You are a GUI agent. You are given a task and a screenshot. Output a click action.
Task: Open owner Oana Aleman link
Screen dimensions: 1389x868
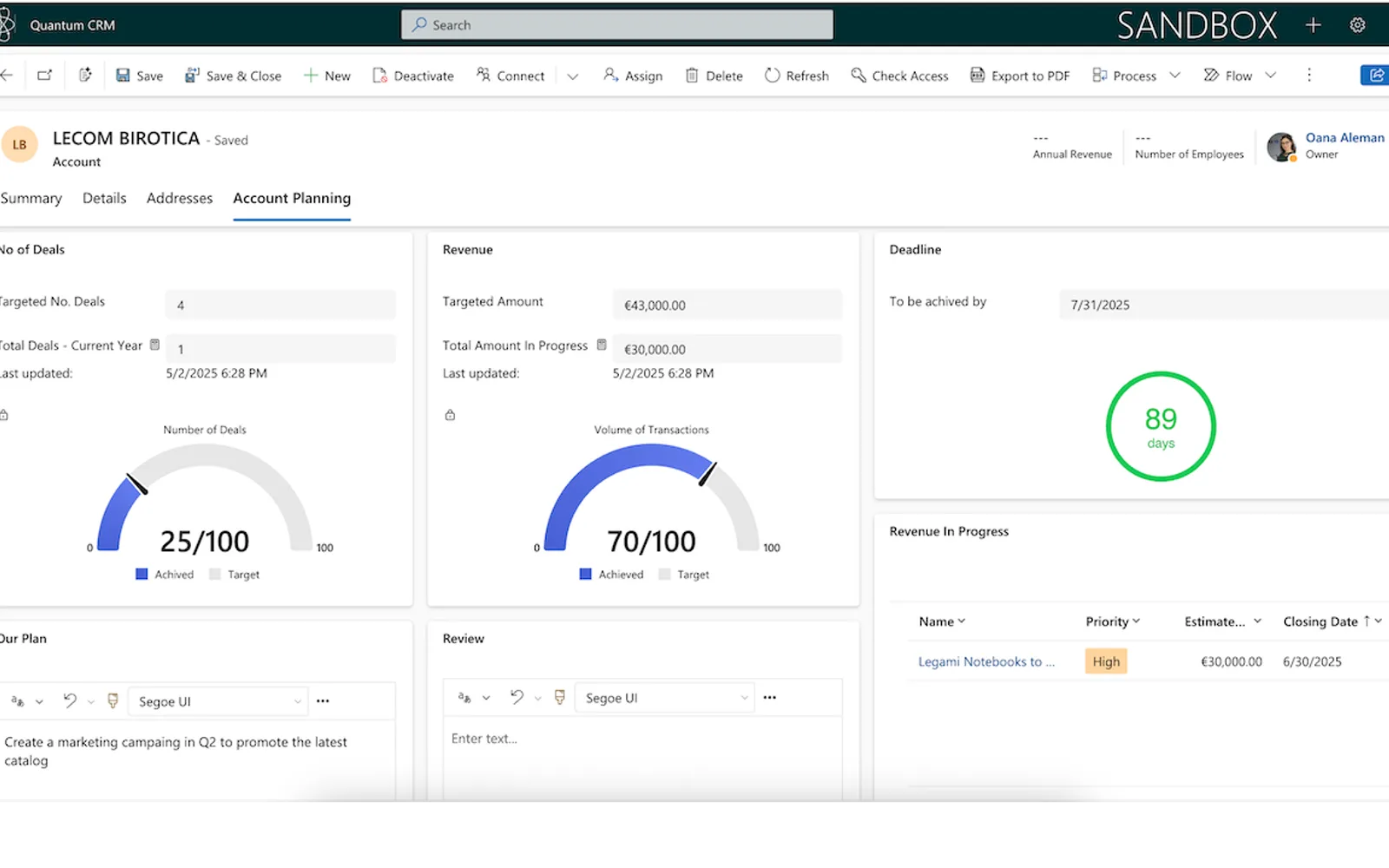1345,137
